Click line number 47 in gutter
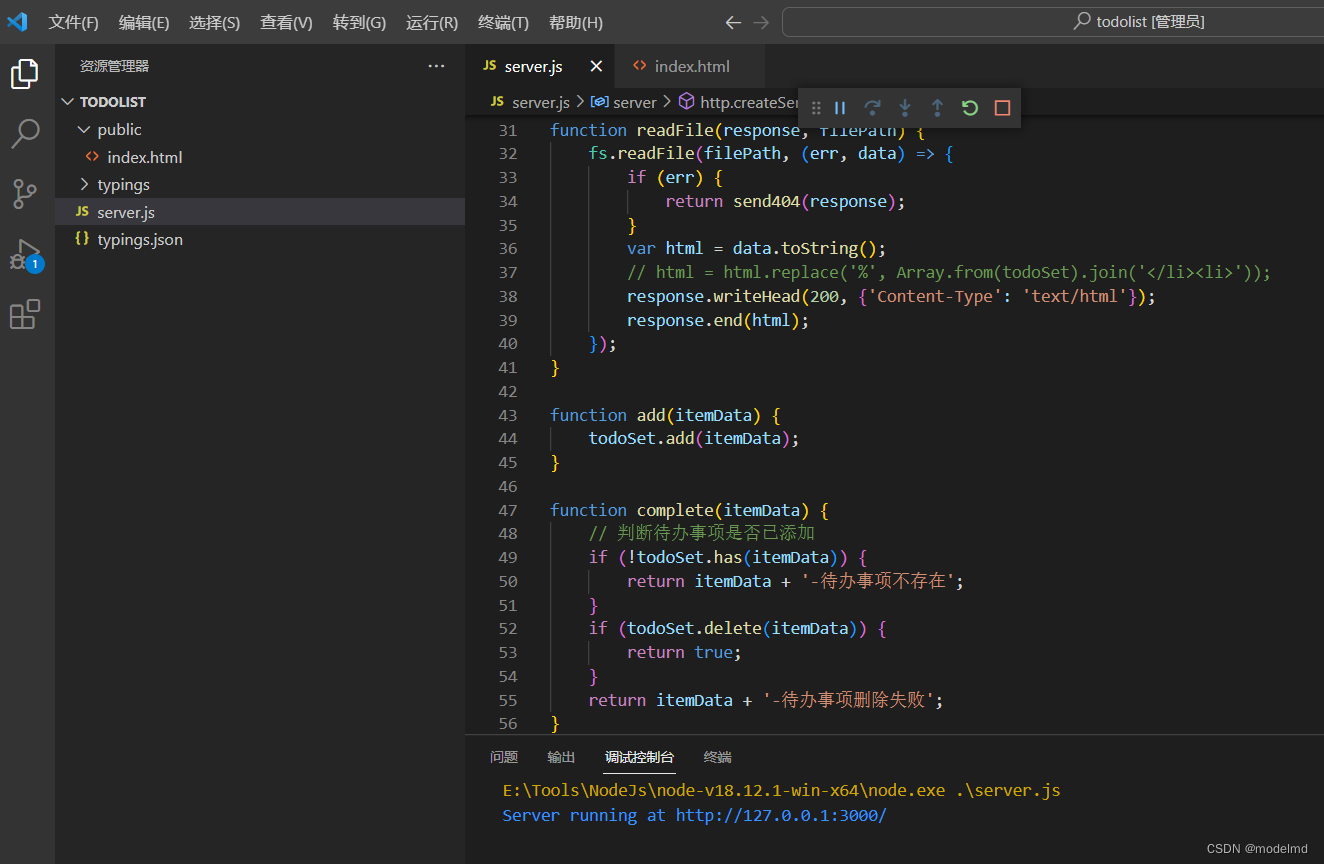 (507, 510)
